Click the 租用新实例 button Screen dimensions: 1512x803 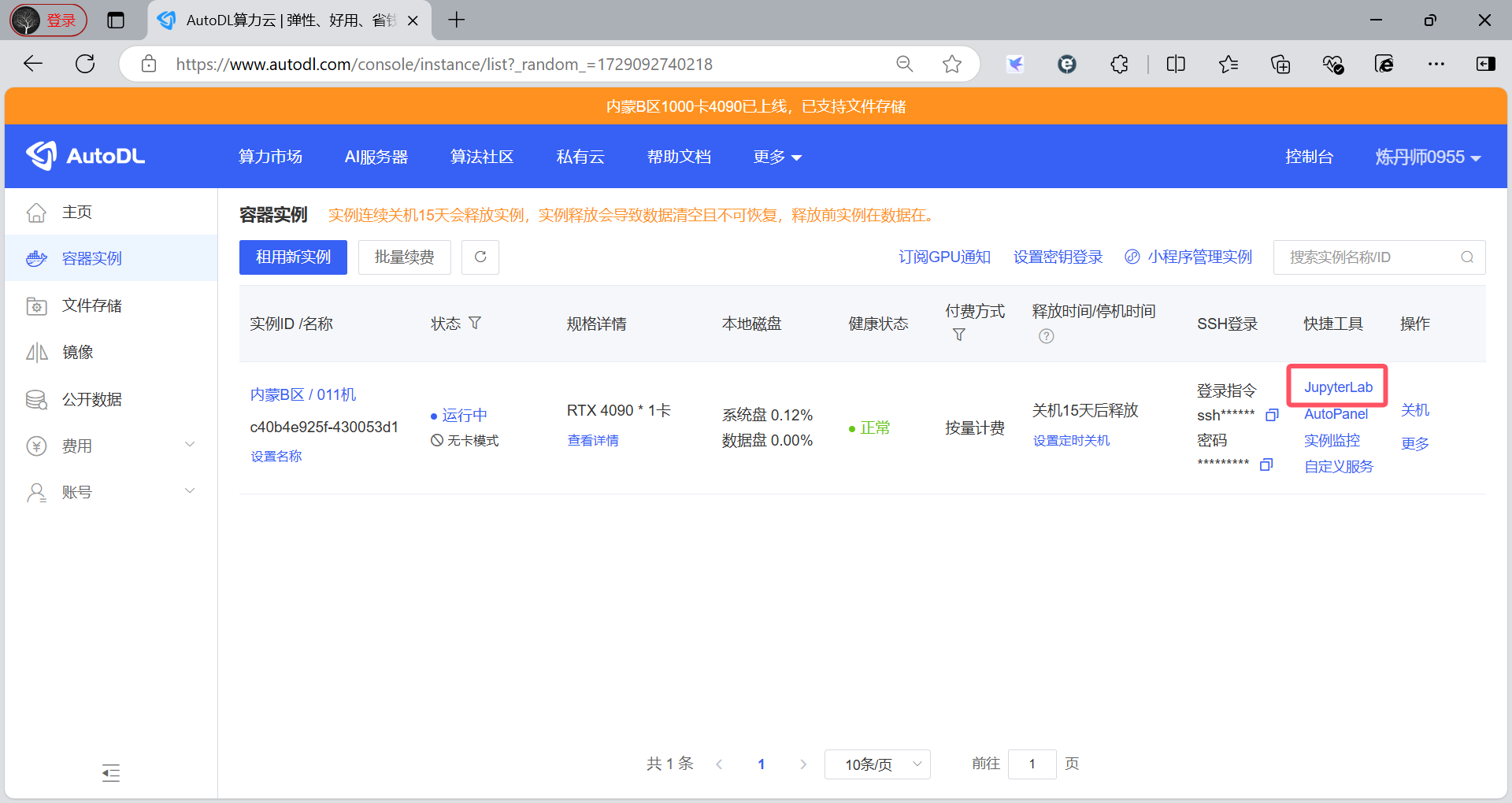coord(293,257)
